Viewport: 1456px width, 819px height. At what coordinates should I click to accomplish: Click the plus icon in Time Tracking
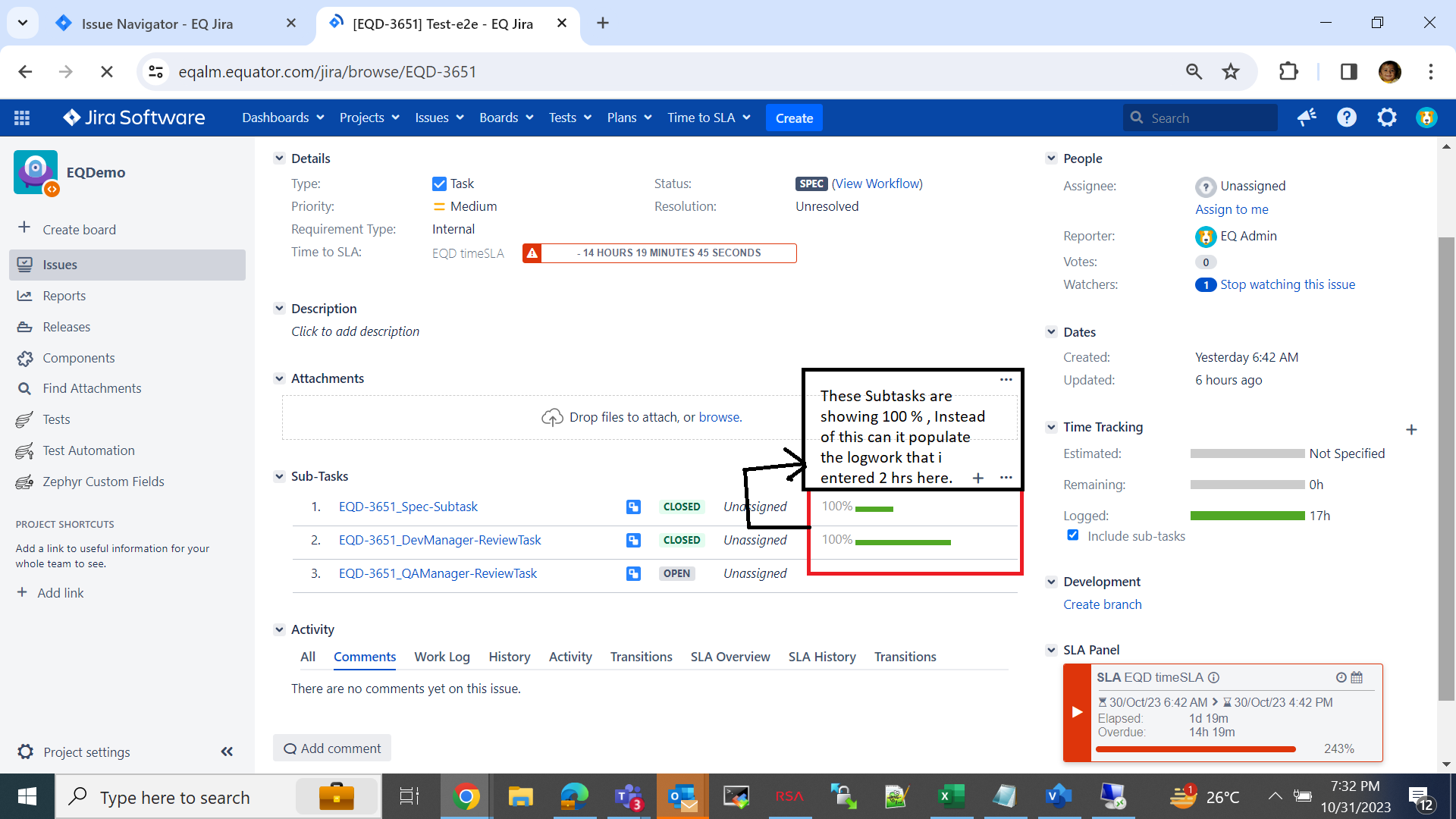pyautogui.click(x=1411, y=430)
